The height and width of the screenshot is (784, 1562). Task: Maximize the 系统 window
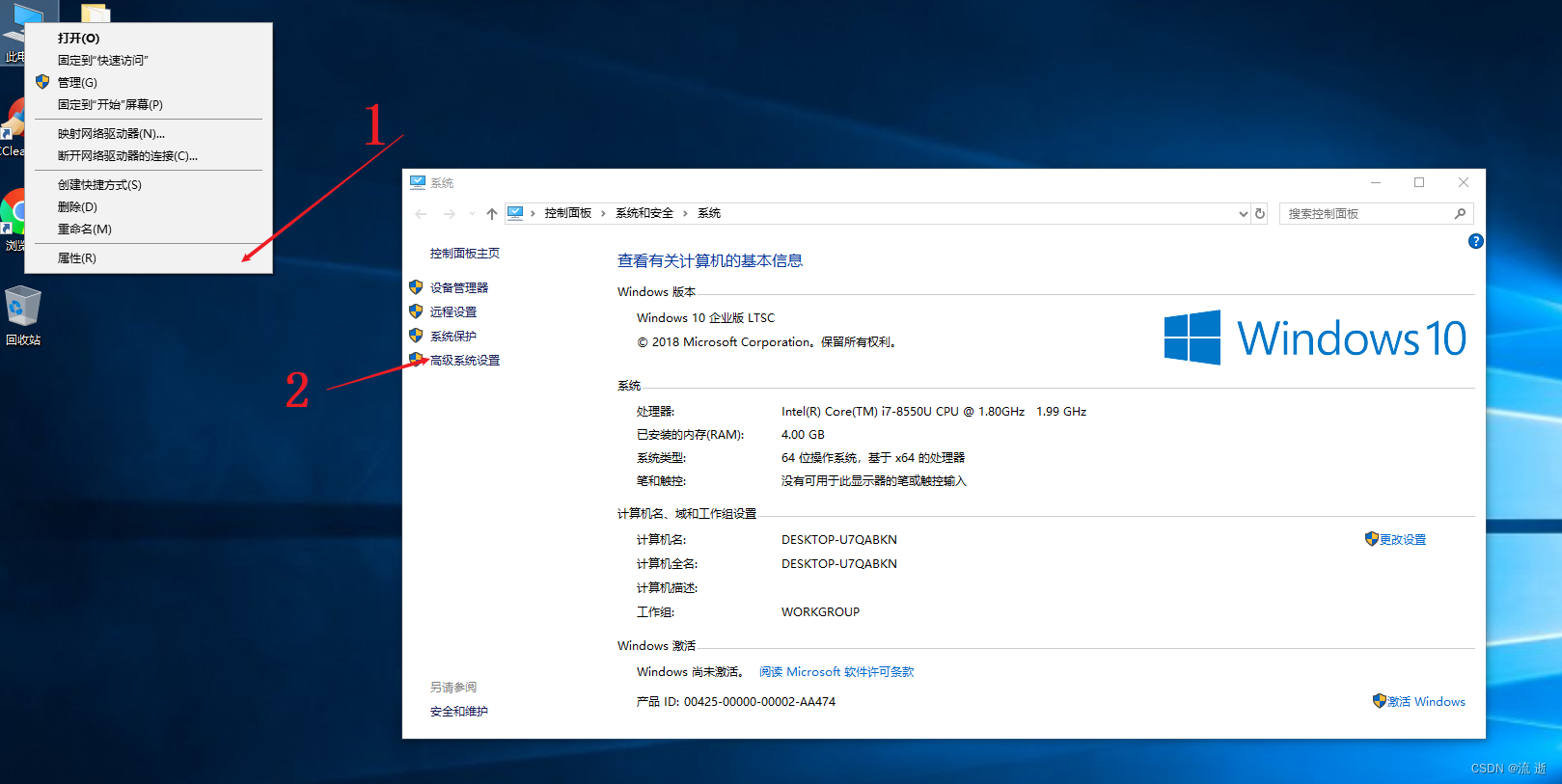(1419, 182)
